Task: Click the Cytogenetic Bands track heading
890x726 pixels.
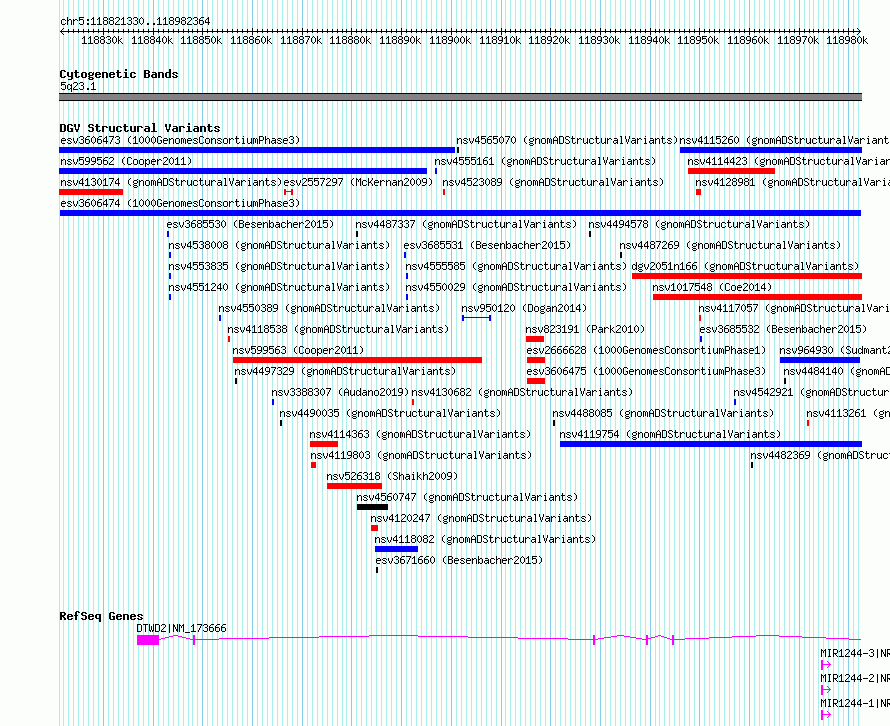Action: (x=119, y=74)
